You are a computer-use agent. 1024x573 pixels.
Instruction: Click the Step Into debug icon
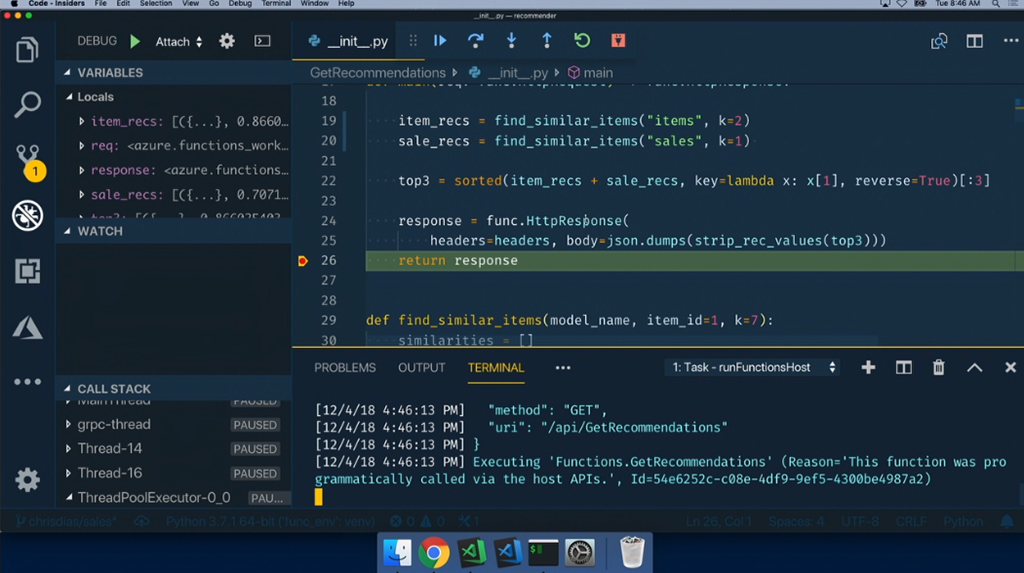[x=511, y=41]
